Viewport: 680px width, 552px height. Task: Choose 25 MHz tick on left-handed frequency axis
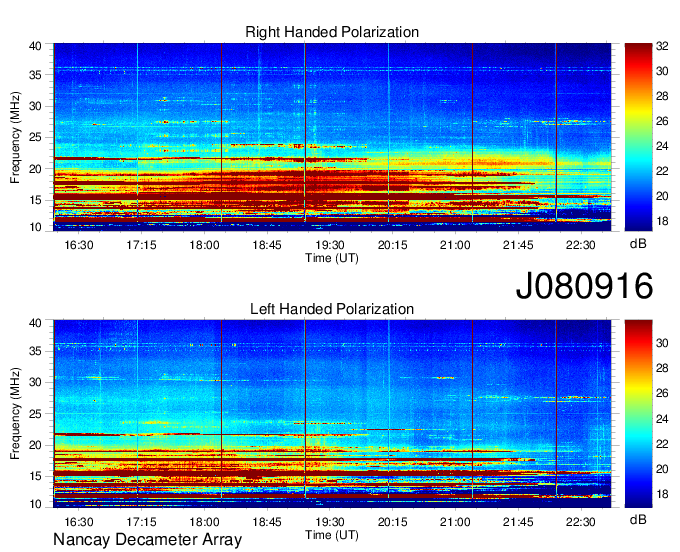point(35,414)
